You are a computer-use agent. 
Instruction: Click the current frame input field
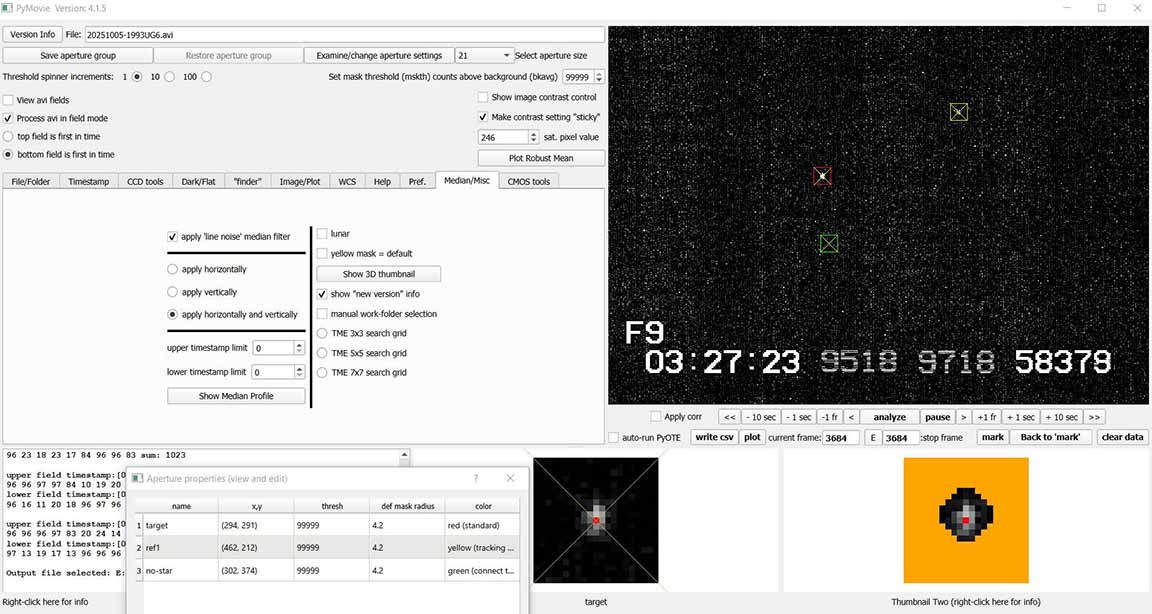coord(840,438)
